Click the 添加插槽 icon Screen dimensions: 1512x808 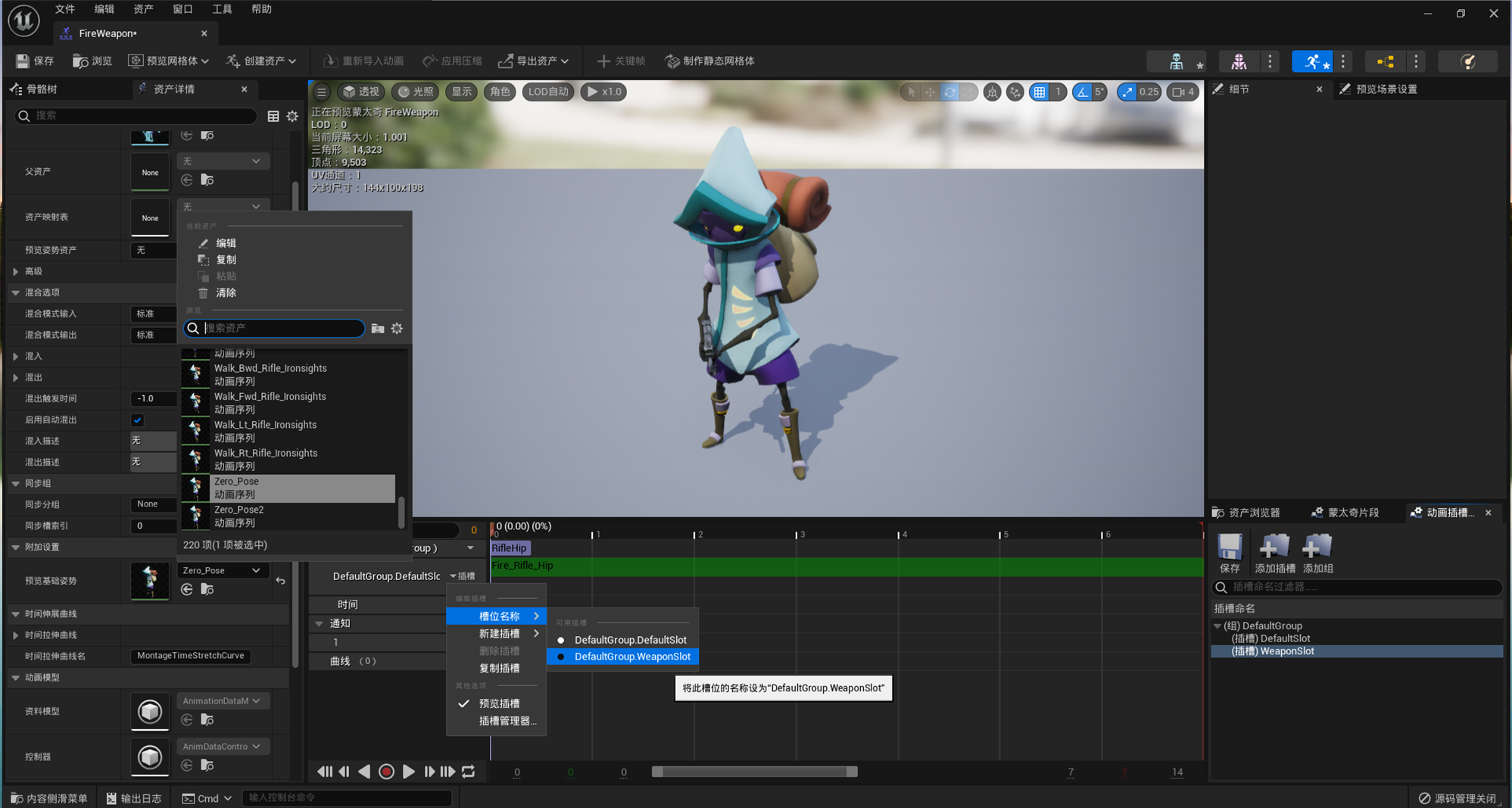pos(1275,554)
